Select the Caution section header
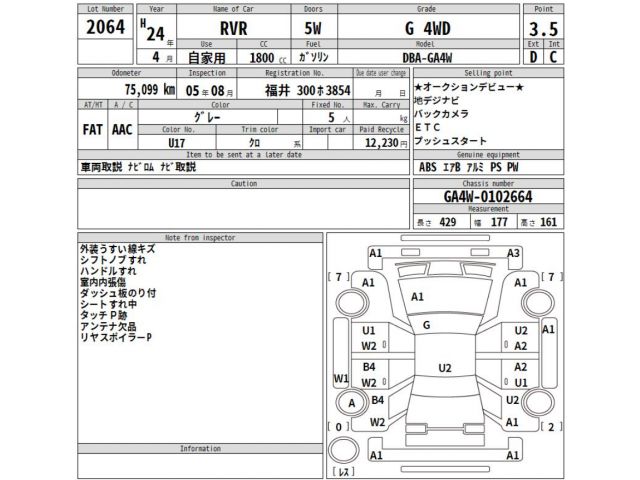Image resolution: width=640 pixels, height=480 pixels. pos(244,184)
